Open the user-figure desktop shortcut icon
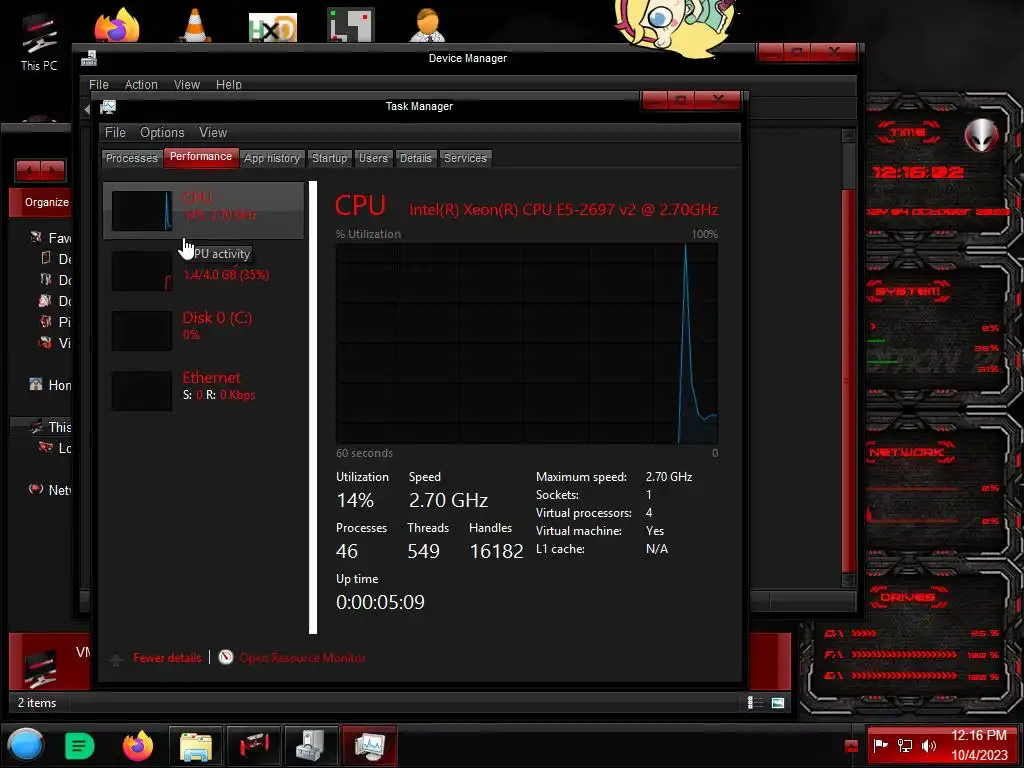This screenshot has height=768, width=1024. (427, 25)
